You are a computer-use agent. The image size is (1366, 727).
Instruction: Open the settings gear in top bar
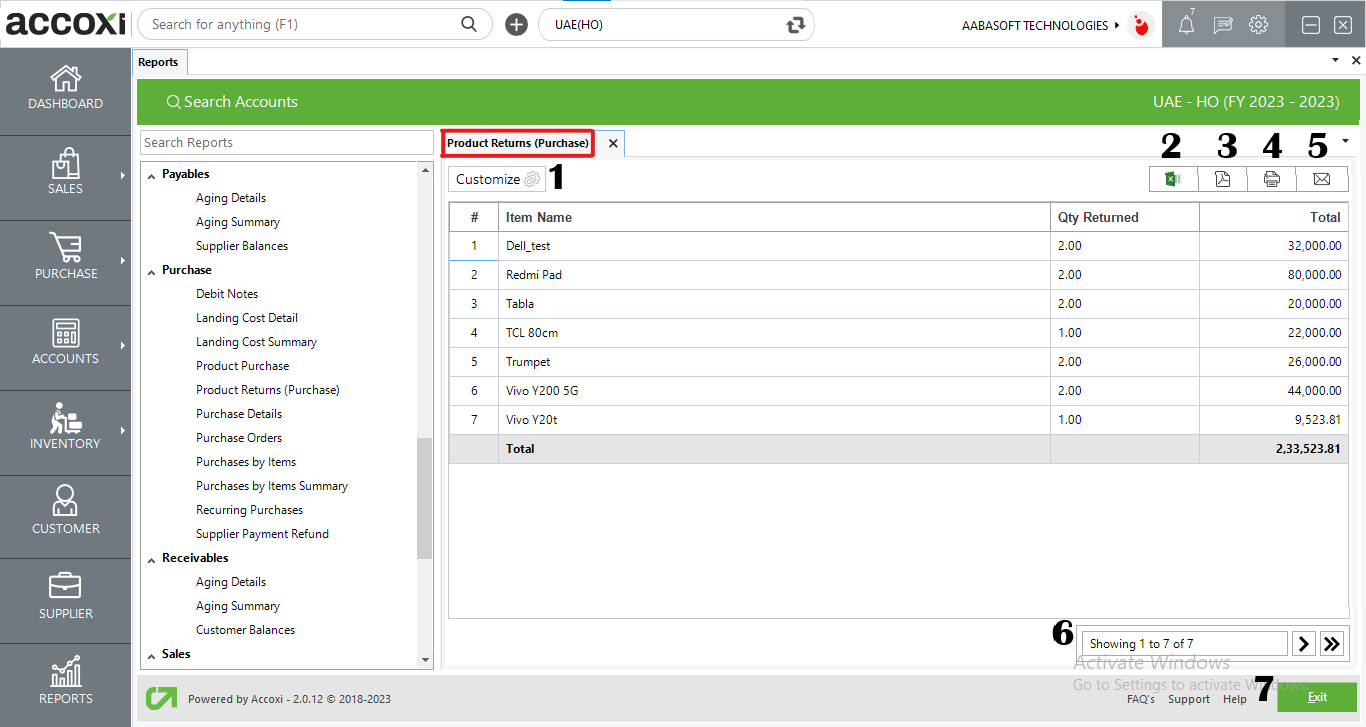pyautogui.click(x=1258, y=24)
